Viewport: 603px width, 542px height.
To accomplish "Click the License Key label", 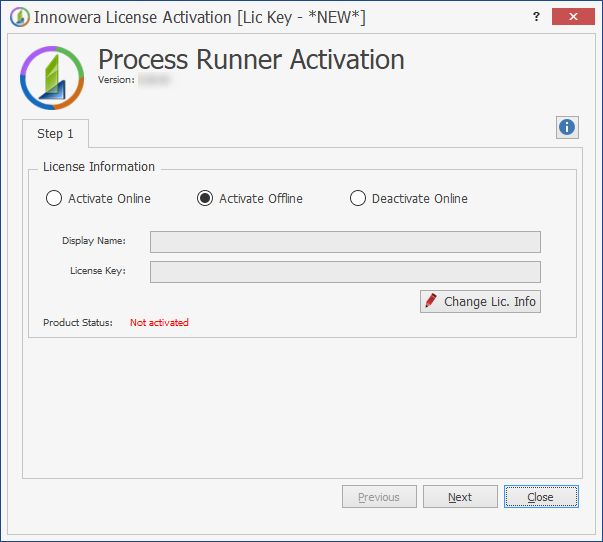I will point(98,271).
